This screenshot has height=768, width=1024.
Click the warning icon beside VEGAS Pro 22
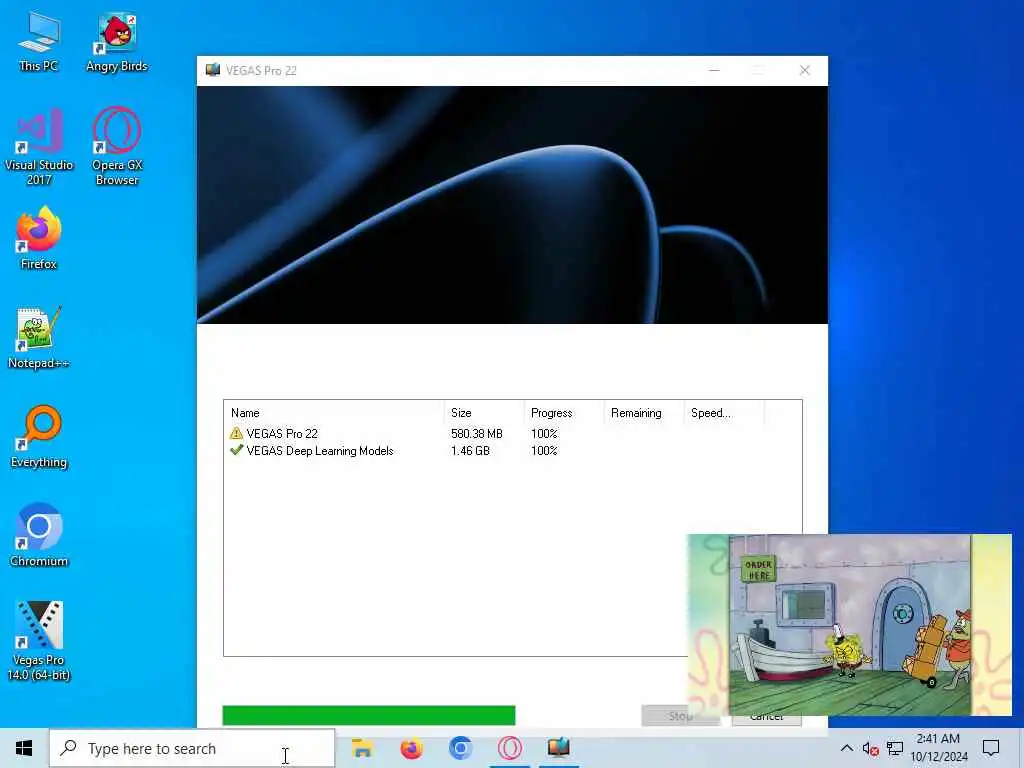pos(236,433)
